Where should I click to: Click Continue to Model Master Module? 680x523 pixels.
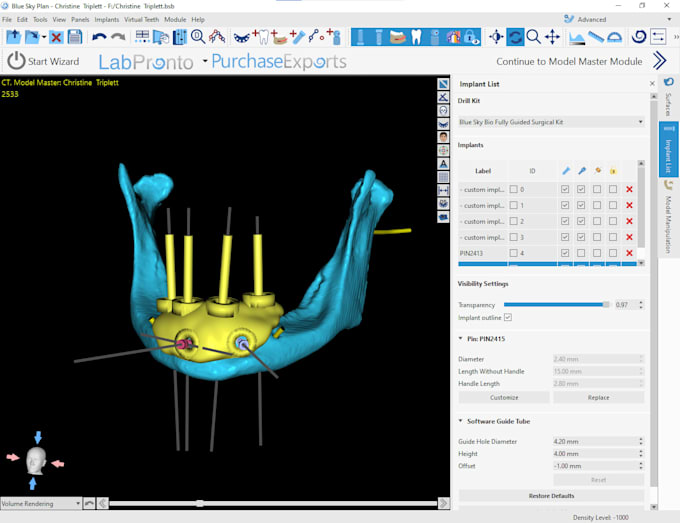(x=581, y=61)
